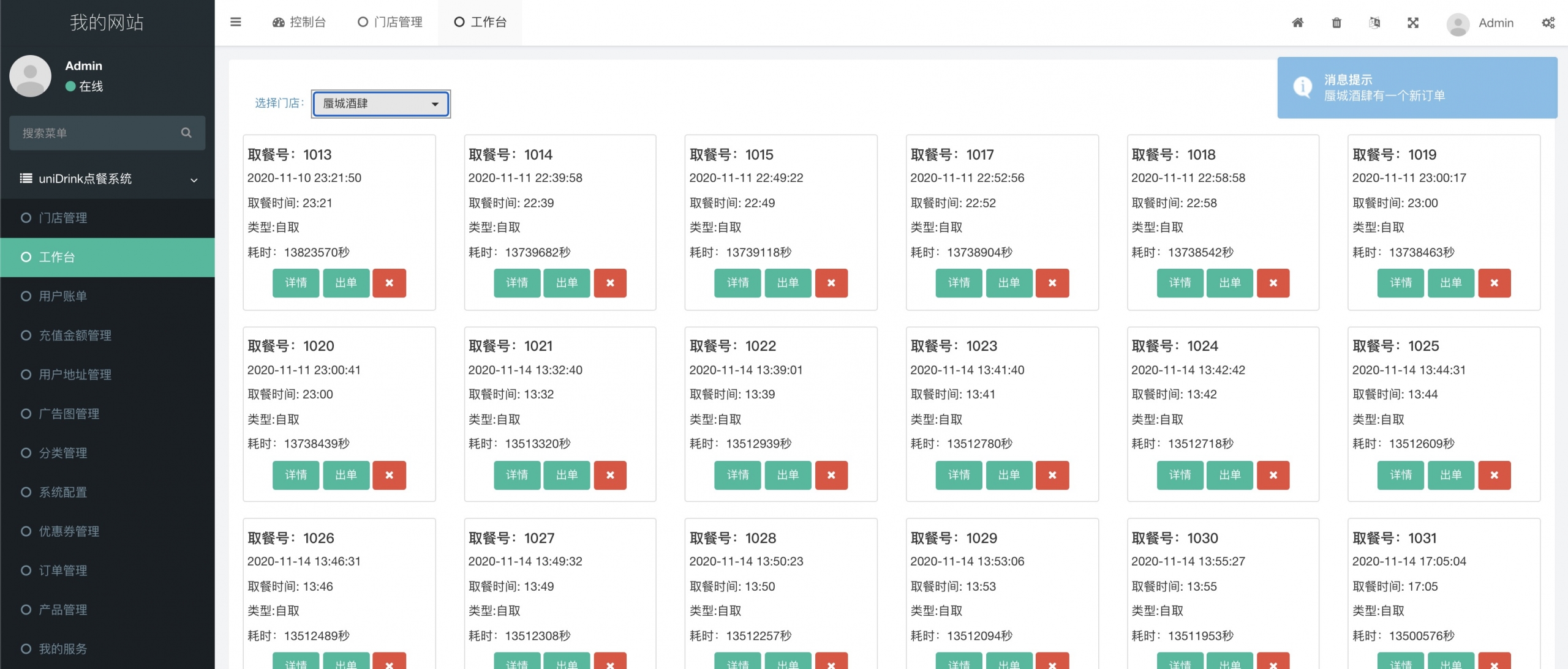Switch to the 控制台 tab
Viewport: 1568px width, 669px height.
[299, 23]
